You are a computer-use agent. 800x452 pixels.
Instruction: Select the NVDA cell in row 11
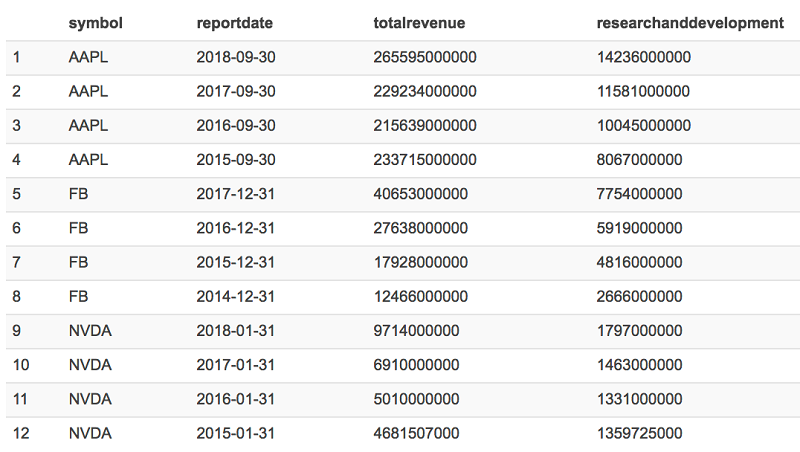tap(90, 399)
